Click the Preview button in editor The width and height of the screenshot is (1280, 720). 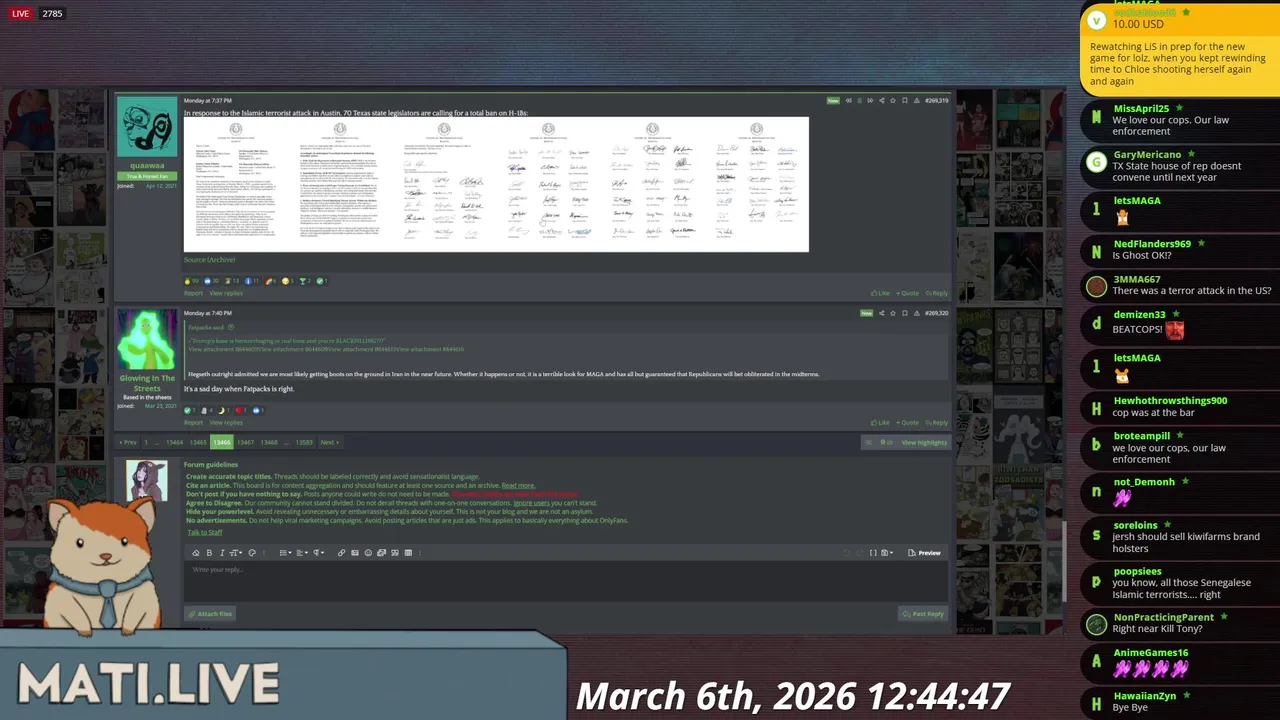point(924,553)
